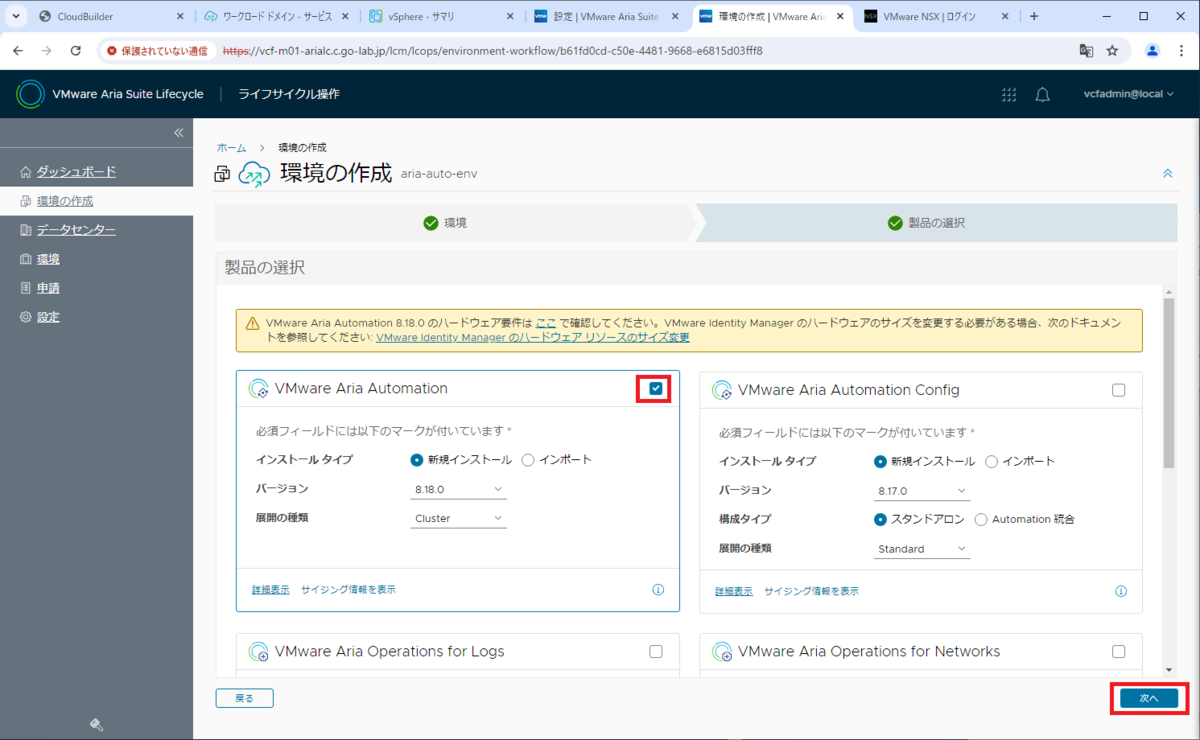Click the browser forward arrow
Image resolution: width=1200 pixels, height=740 pixels.
pos(46,50)
